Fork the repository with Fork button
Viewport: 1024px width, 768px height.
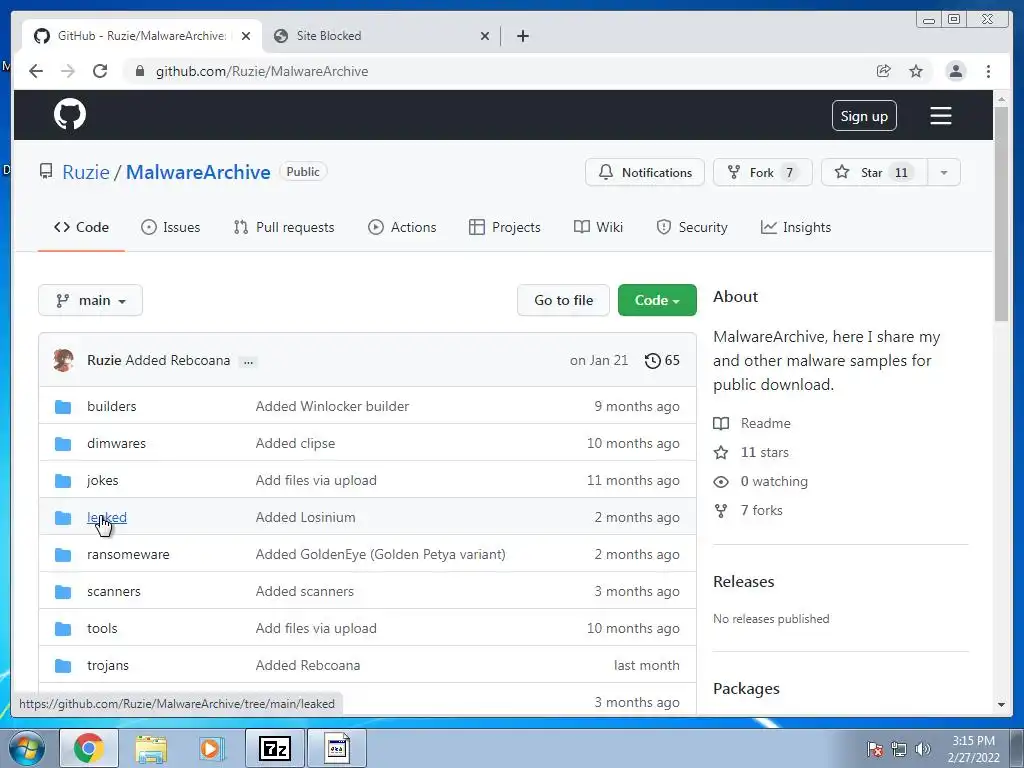pos(762,172)
